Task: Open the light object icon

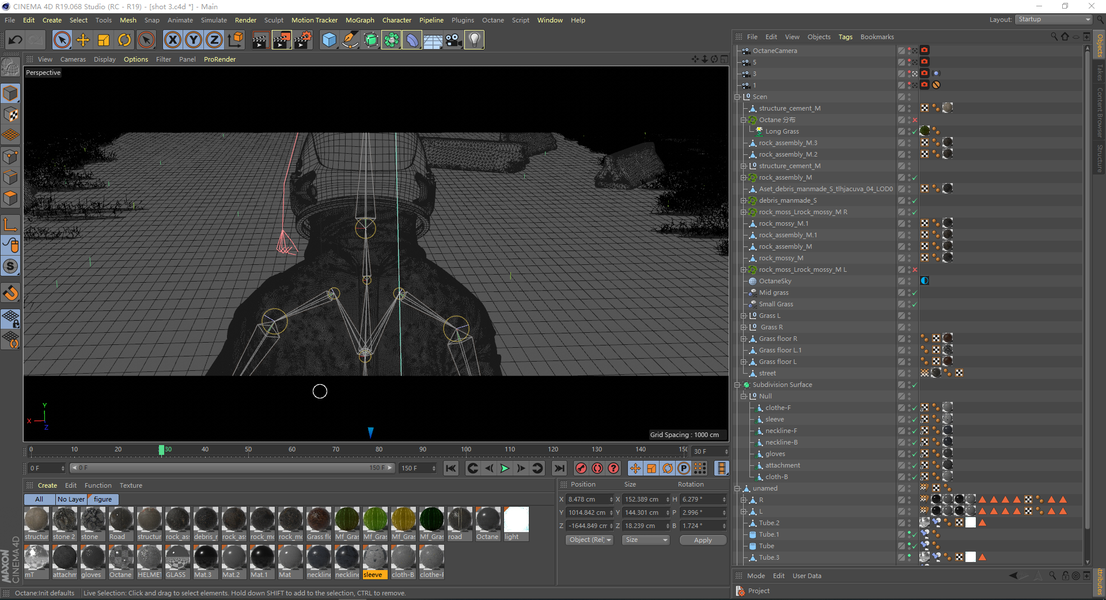Action: 474,40
